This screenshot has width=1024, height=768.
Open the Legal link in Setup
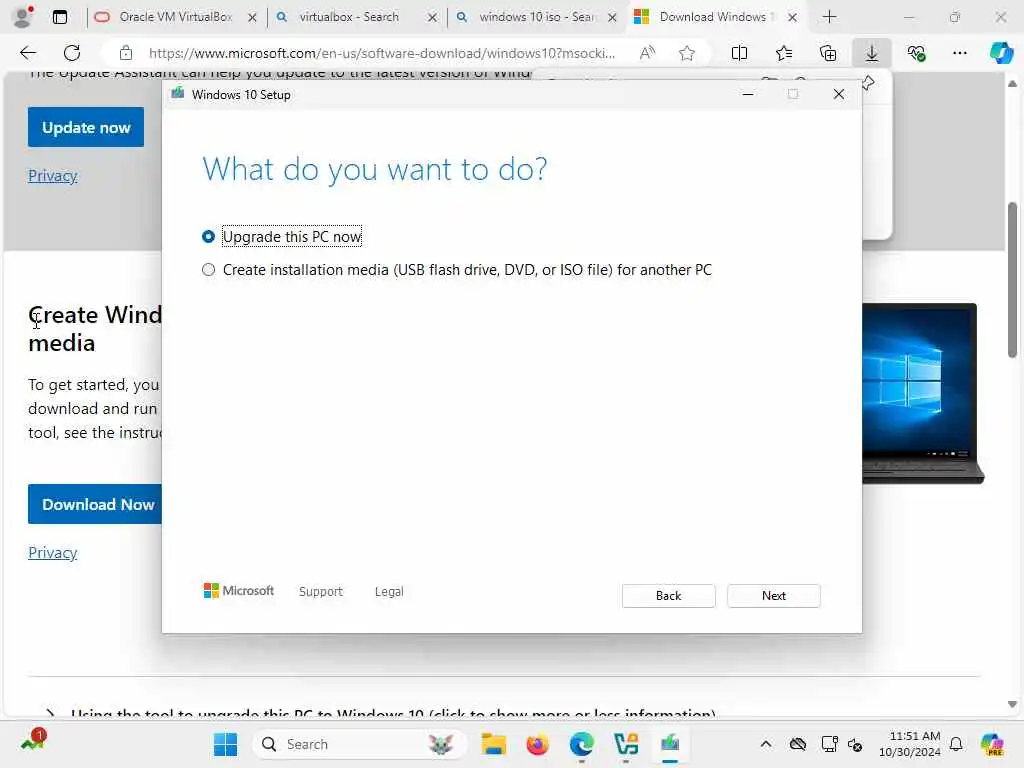(389, 592)
